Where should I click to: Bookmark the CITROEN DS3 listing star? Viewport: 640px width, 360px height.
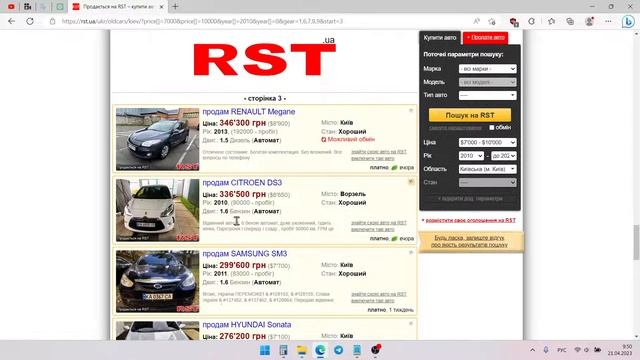point(411,182)
